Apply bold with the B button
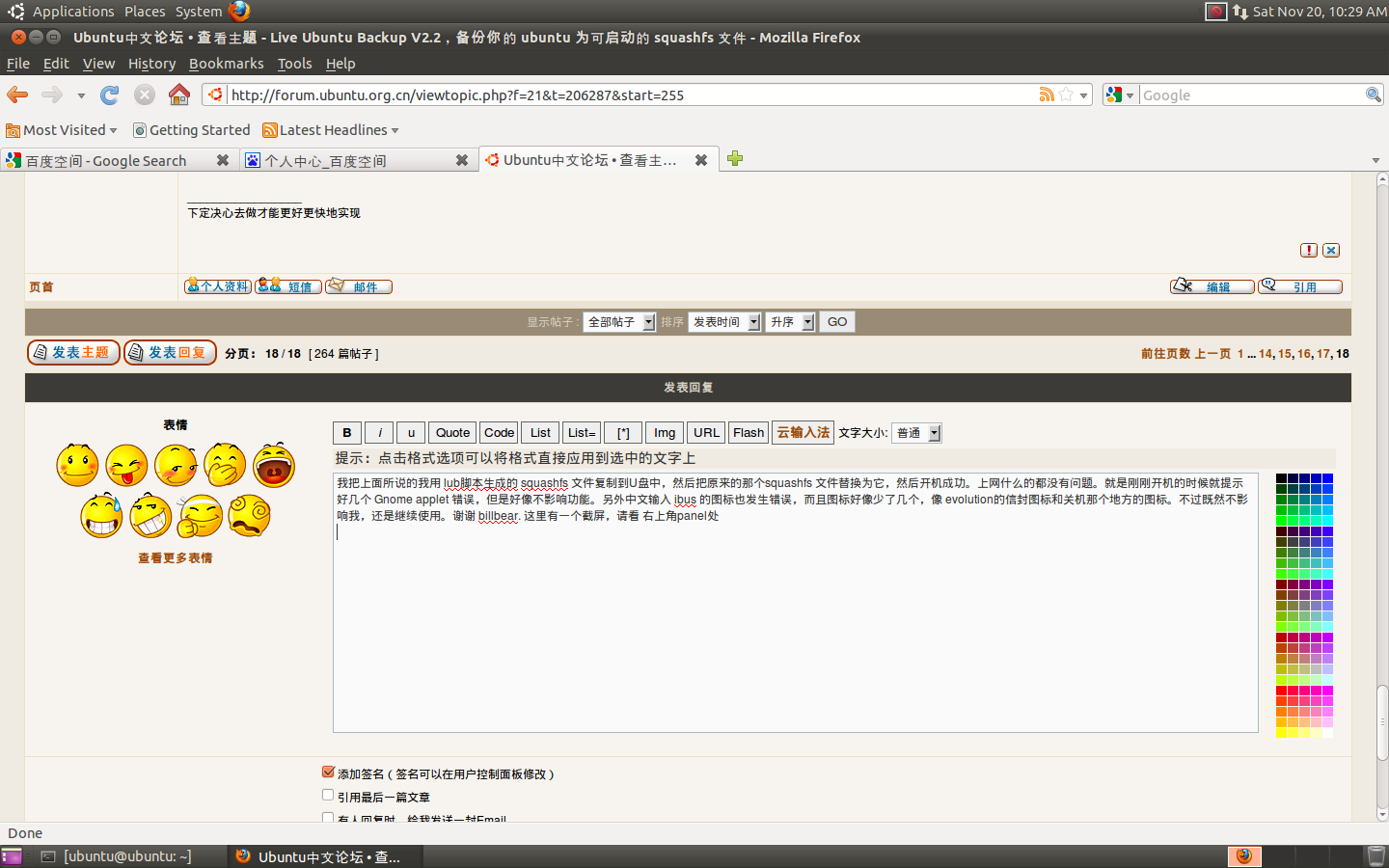This screenshot has height=868, width=1389. tap(347, 433)
